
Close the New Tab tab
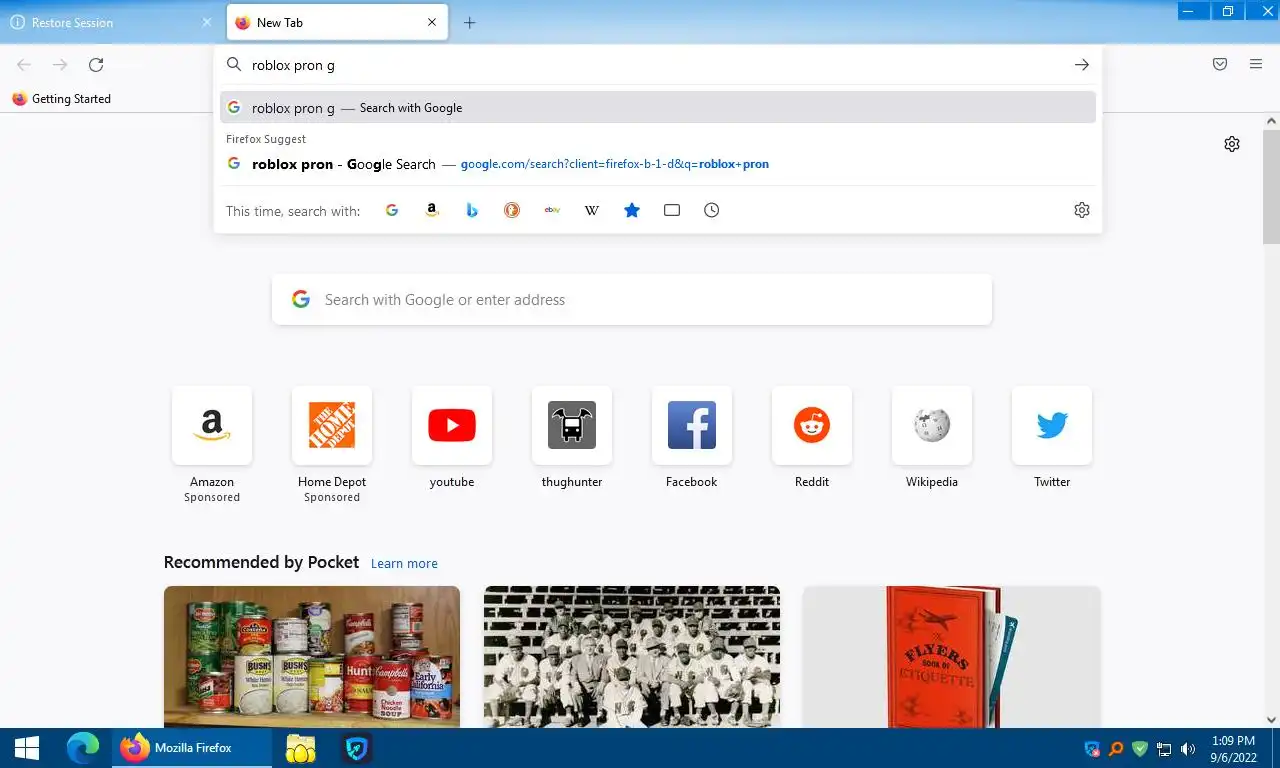pyautogui.click(x=432, y=22)
